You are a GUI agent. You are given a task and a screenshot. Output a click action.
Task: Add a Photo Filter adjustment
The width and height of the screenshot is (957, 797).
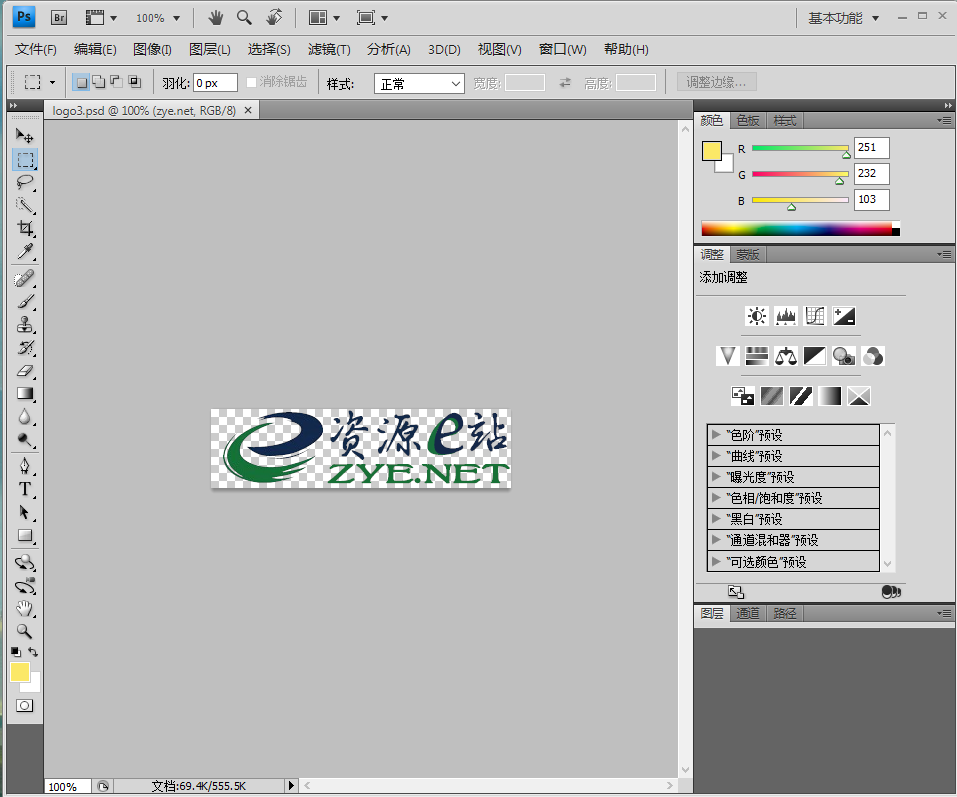pyautogui.click(x=844, y=356)
